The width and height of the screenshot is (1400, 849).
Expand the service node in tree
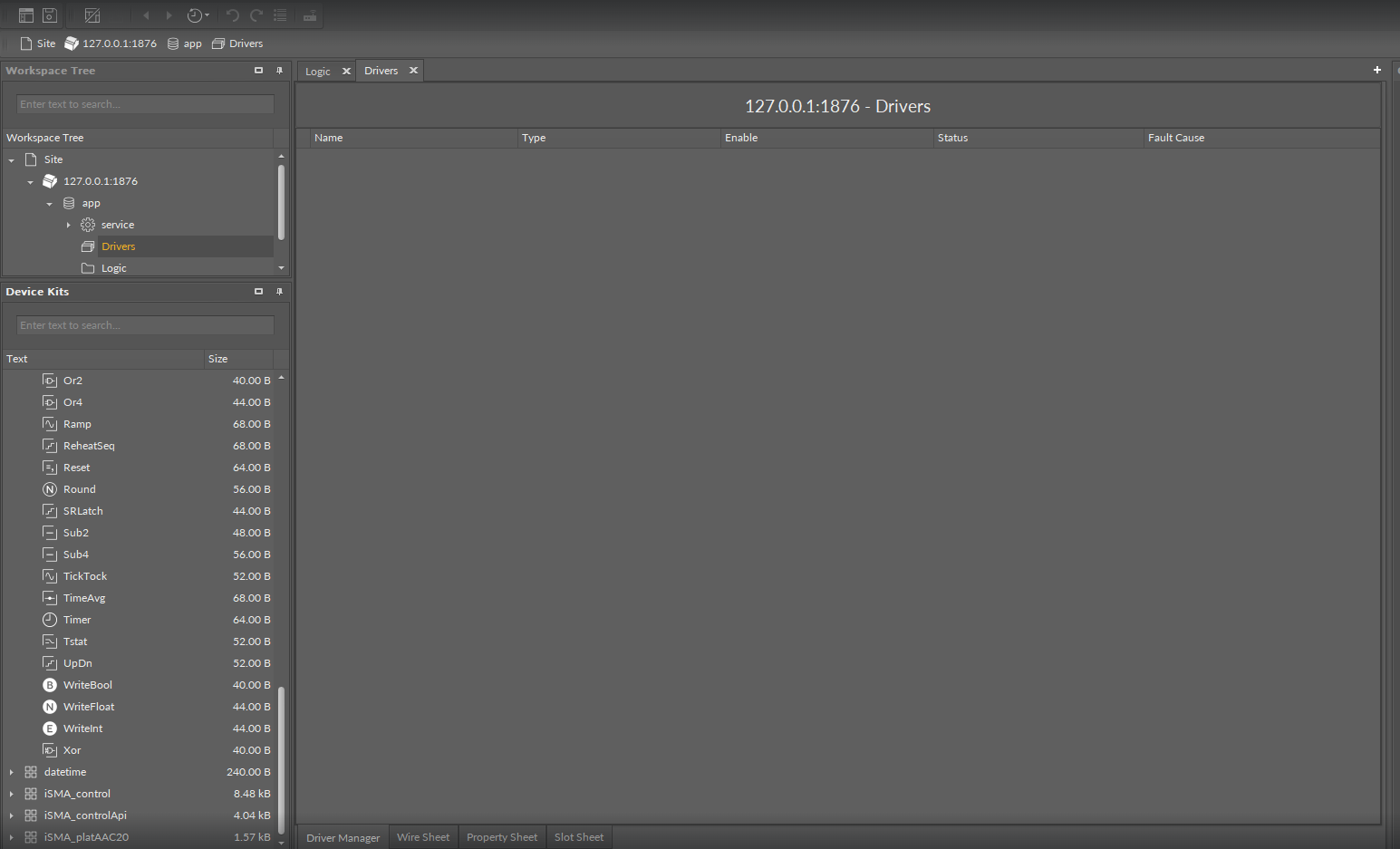pyautogui.click(x=68, y=225)
